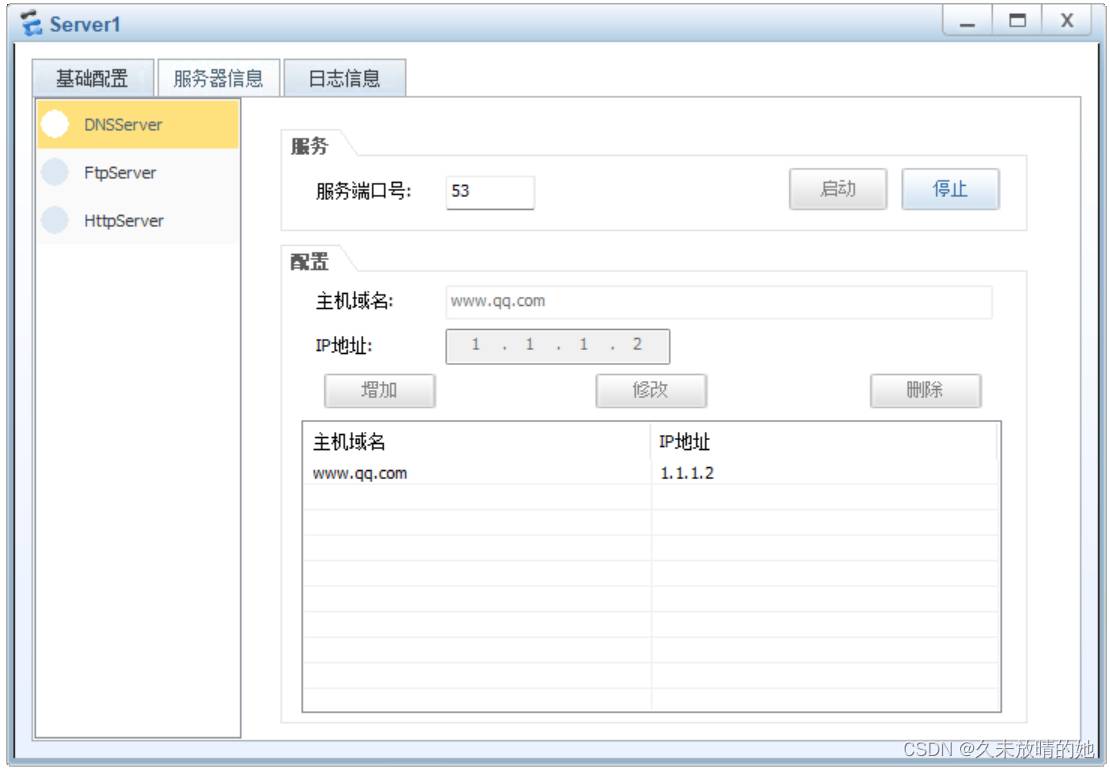
Task: Click 删除 to delete record
Action: click(x=925, y=390)
